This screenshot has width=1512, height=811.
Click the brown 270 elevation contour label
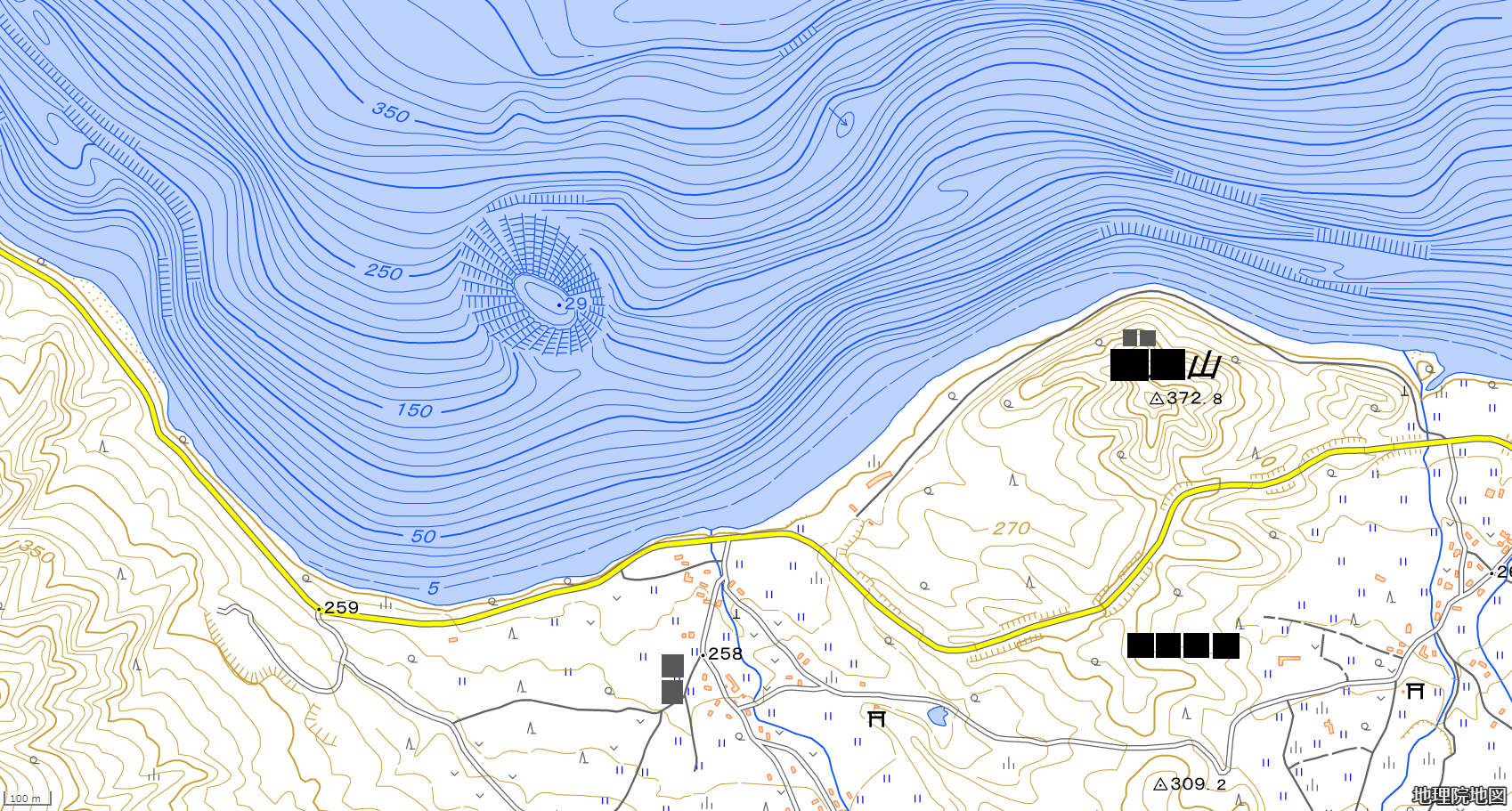coord(1012,529)
